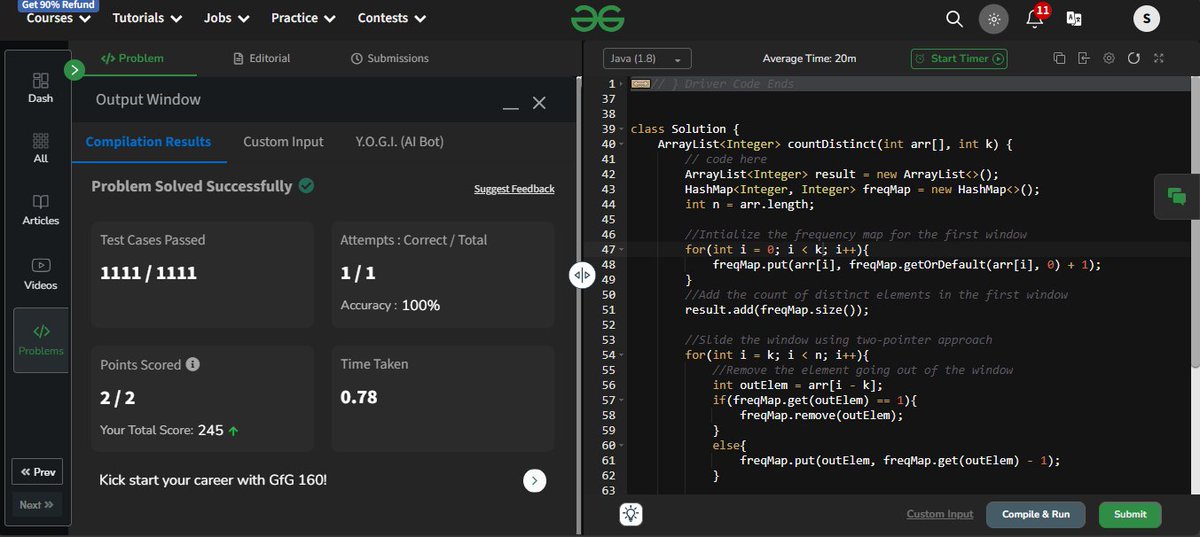Click the Kick start your career banner text

tap(213, 480)
